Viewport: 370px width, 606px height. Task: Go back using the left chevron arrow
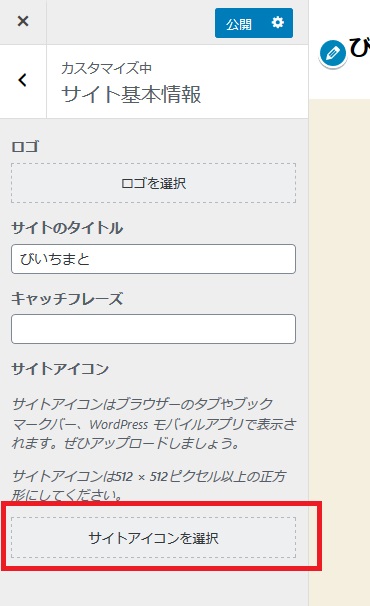(23, 80)
